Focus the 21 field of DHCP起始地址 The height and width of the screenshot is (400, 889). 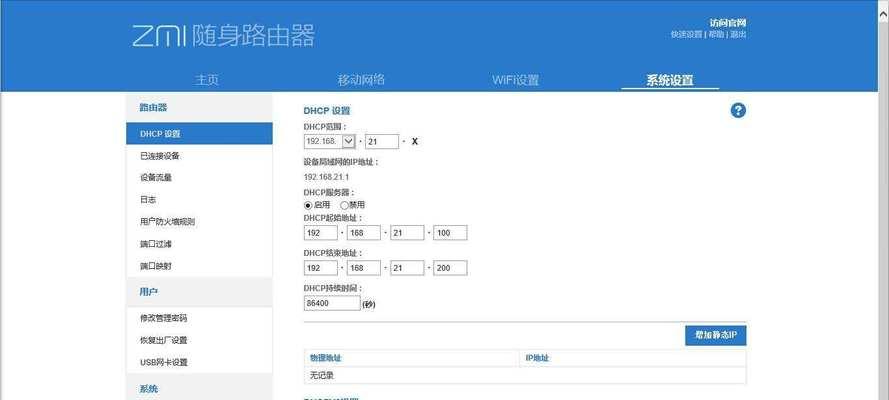coord(407,233)
